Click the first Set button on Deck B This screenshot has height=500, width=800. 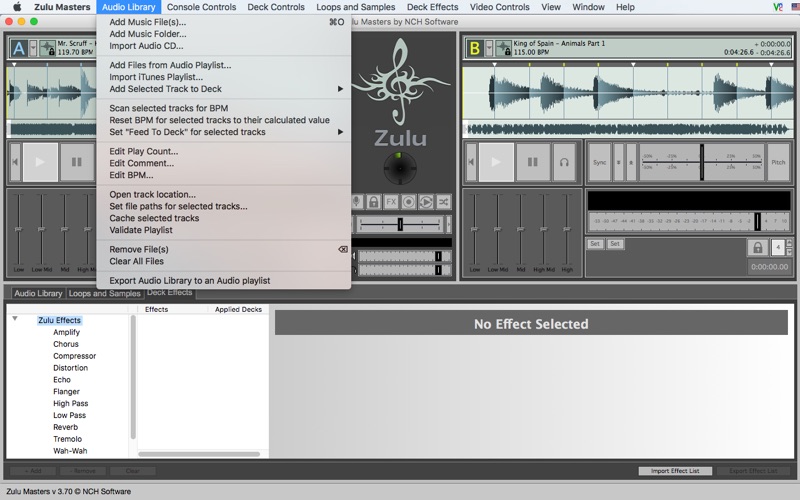(x=595, y=244)
